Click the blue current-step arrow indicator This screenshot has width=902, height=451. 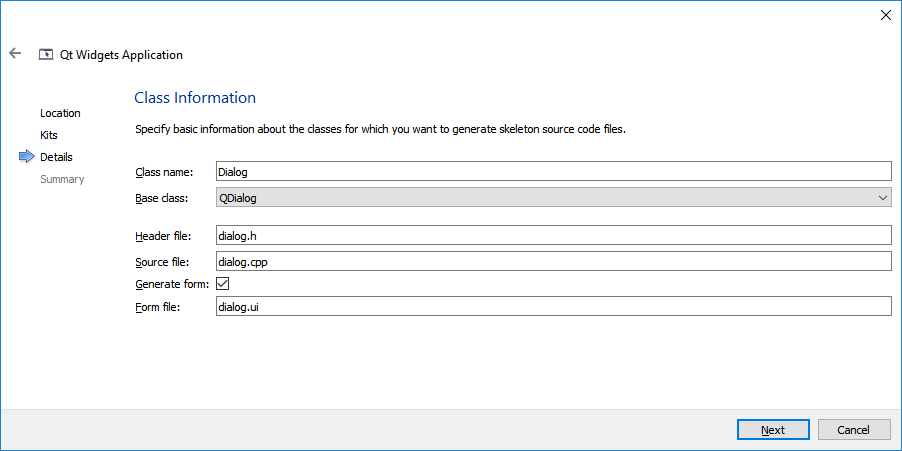27,156
